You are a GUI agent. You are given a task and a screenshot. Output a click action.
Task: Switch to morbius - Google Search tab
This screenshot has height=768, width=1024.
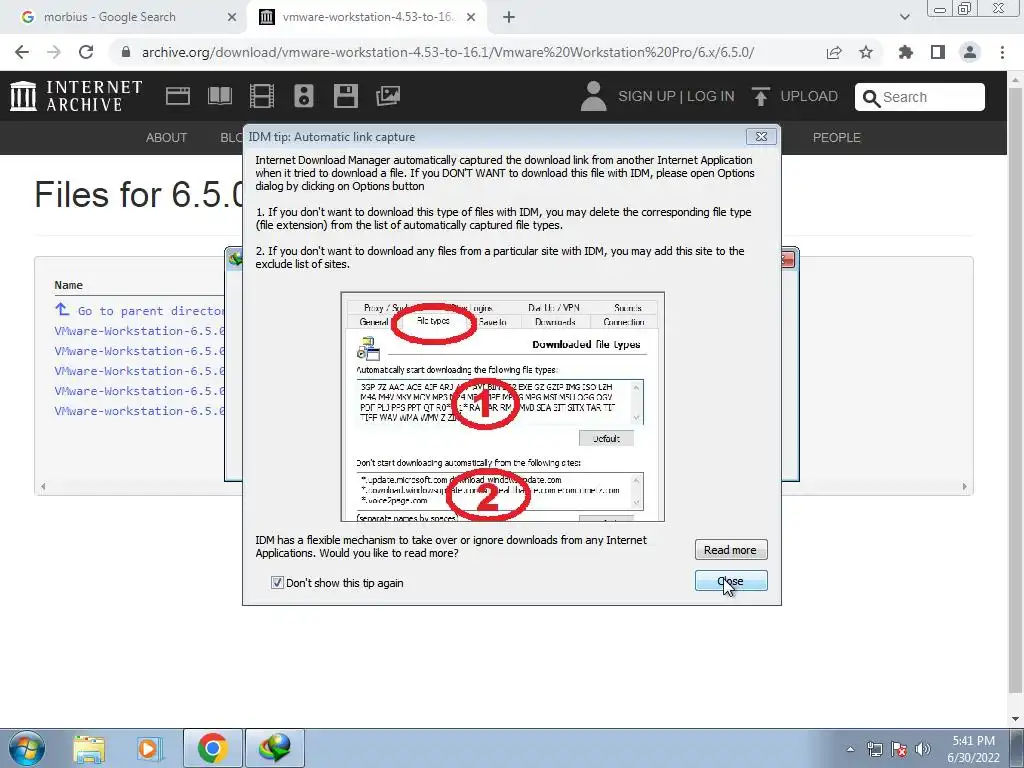coord(124,17)
